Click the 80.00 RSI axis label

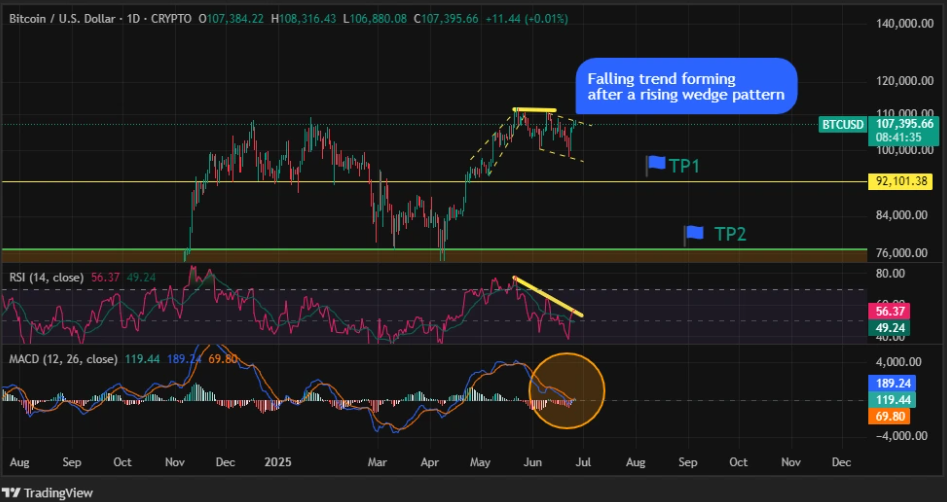pos(890,274)
